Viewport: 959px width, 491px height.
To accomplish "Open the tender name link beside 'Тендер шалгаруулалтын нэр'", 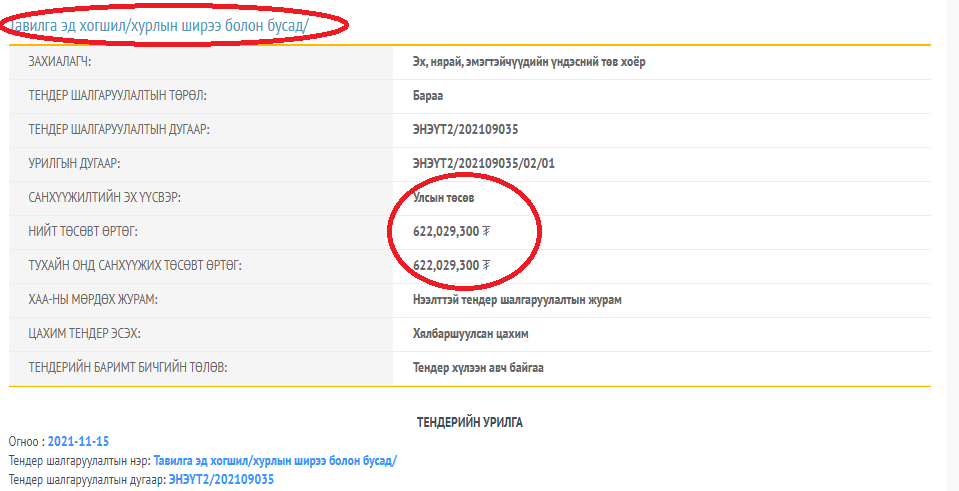I will [x=275, y=460].
